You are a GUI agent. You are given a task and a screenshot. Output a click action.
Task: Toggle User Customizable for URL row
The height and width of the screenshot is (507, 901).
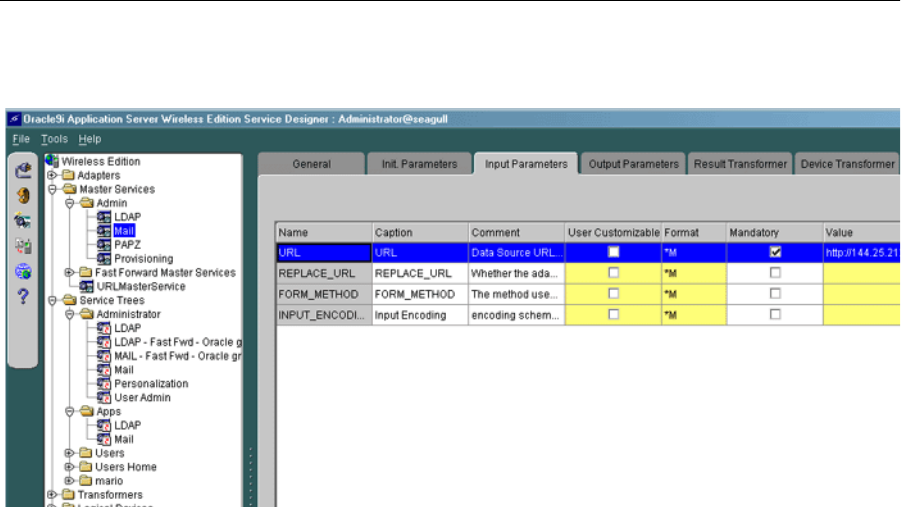(614, 252)
